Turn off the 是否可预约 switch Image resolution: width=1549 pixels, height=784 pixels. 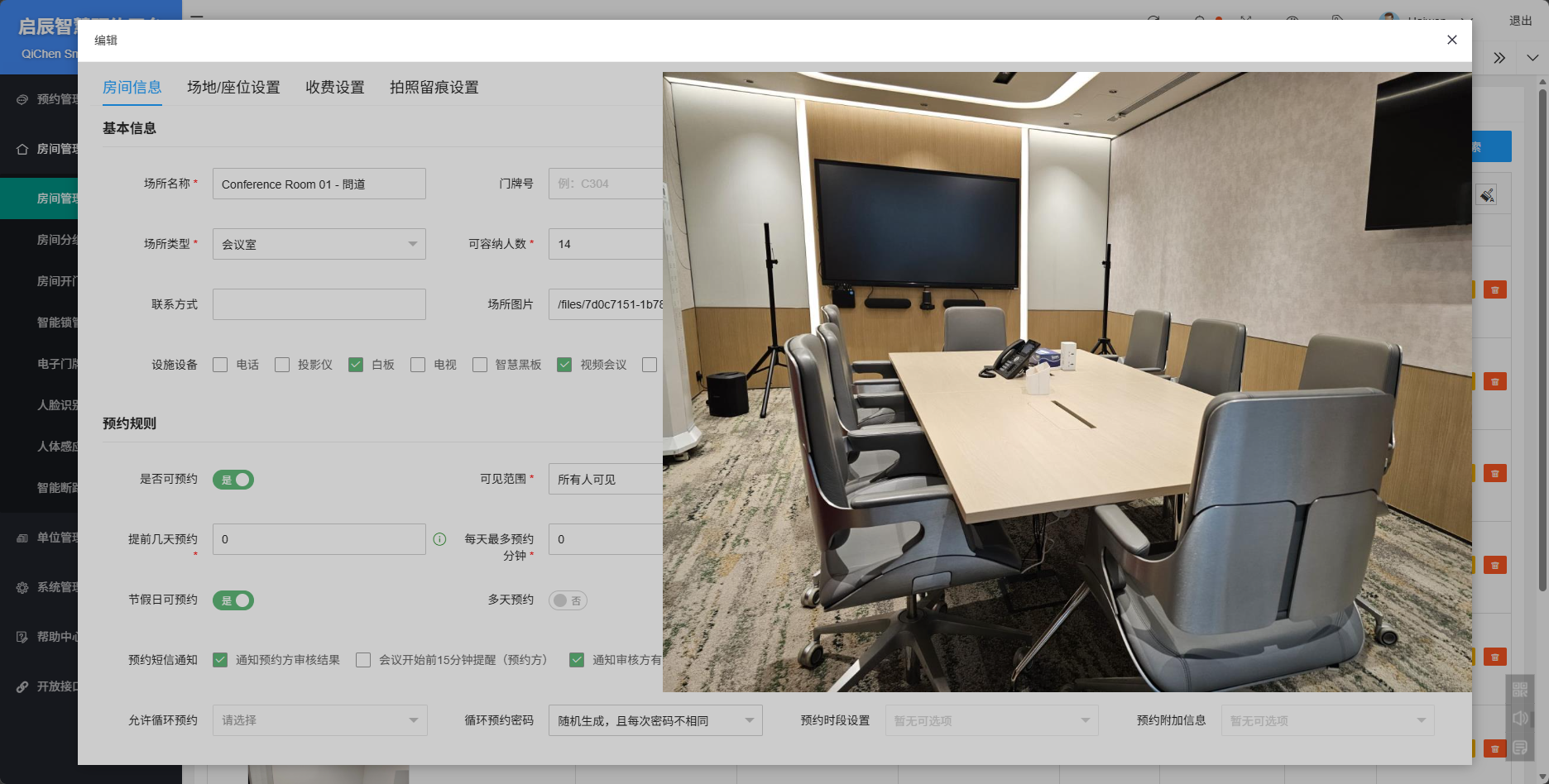tap(233, 480)
